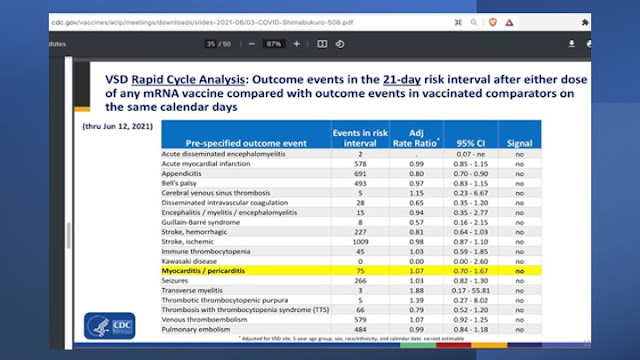Click the zoom in plus button
This screenshot has height=360, width=640.
(x=297, y=44)
